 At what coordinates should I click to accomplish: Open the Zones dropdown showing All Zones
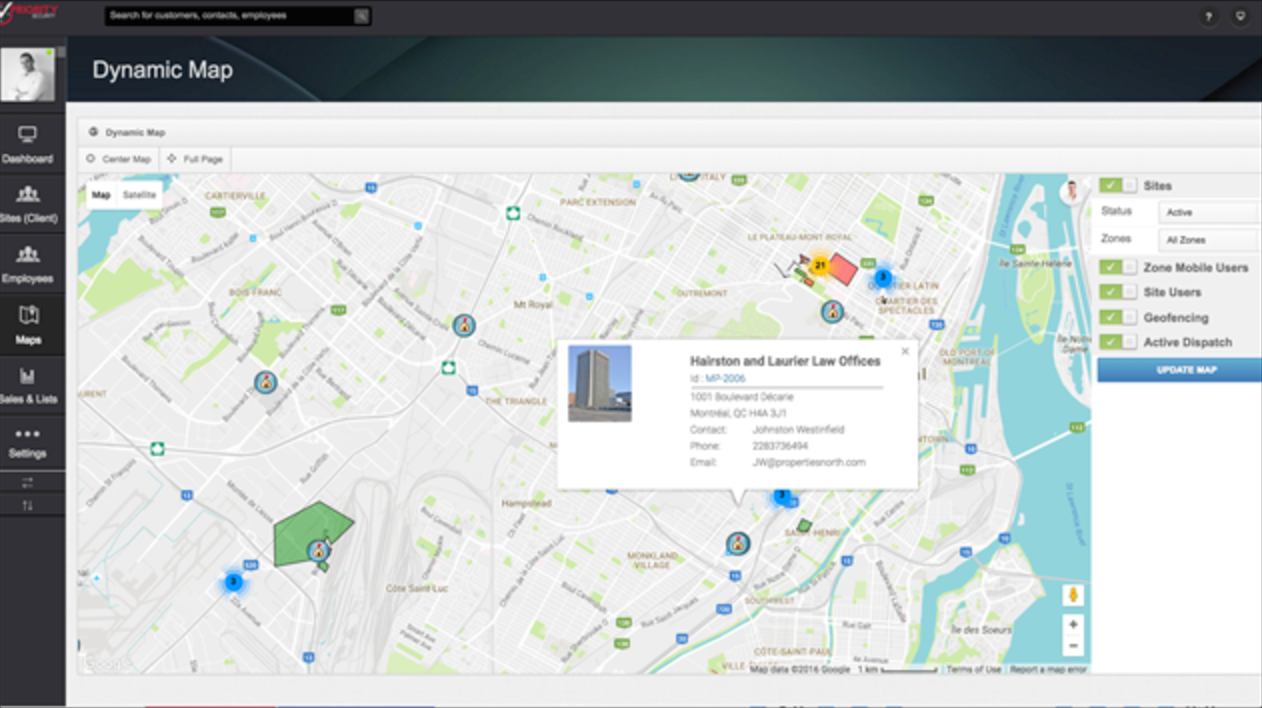click(x=1209, y=240)
